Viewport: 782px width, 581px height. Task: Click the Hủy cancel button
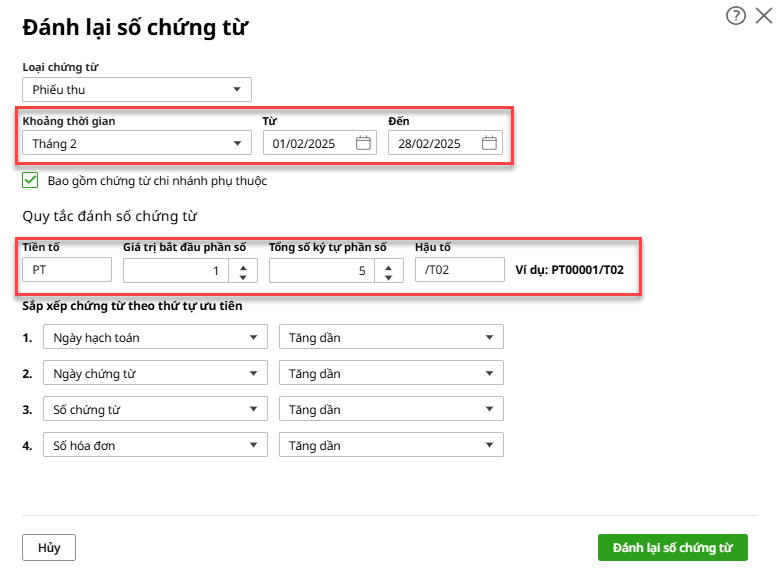pos(49,548)
